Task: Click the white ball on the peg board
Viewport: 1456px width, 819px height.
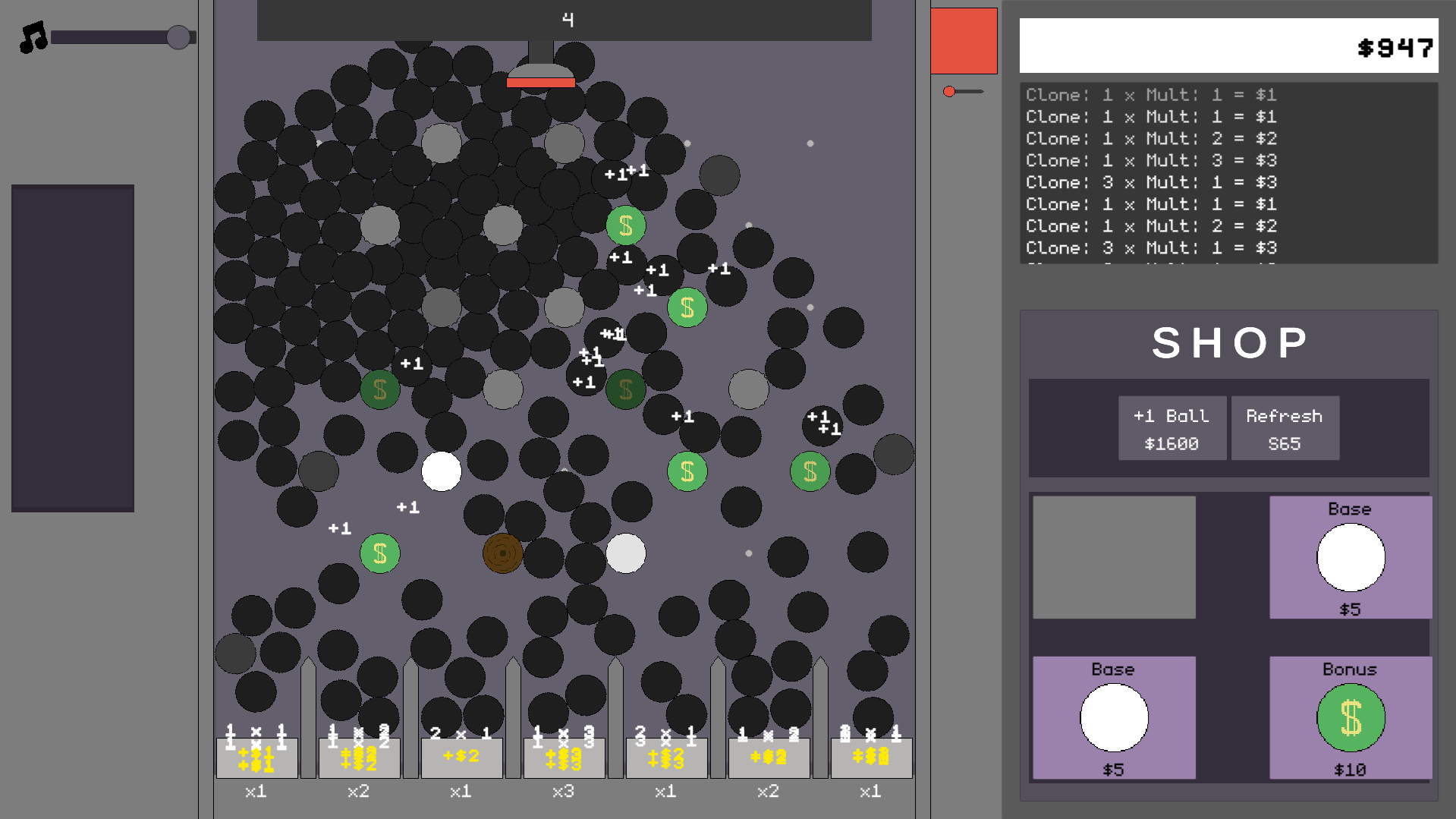Action: click(x=442, y=471)
